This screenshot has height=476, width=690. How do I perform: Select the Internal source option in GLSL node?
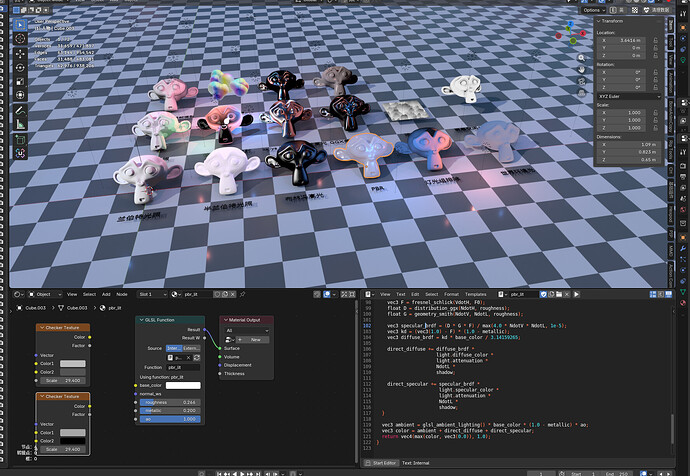174,348
